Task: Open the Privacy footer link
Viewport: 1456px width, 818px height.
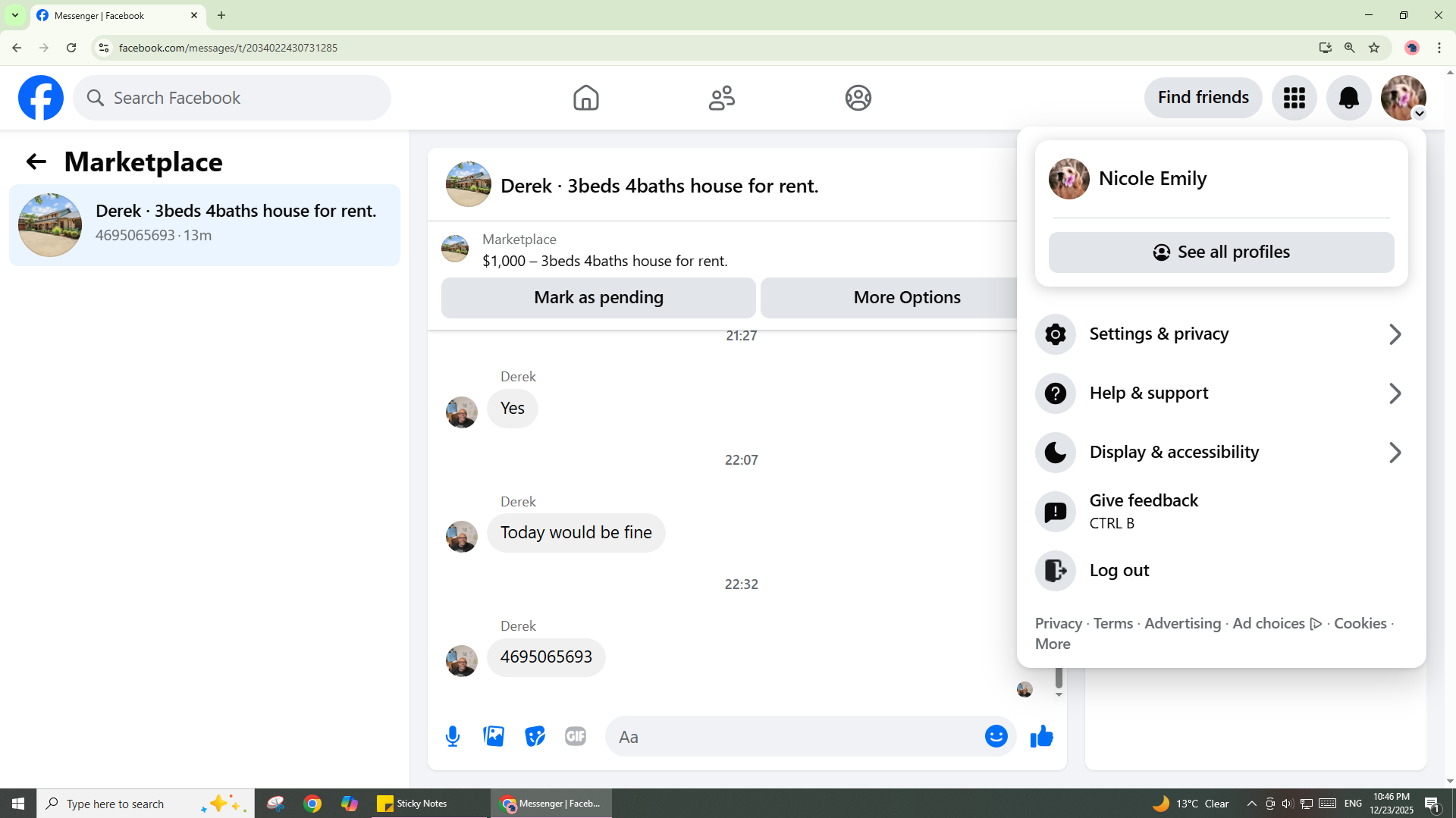Action: [1058, 623]
